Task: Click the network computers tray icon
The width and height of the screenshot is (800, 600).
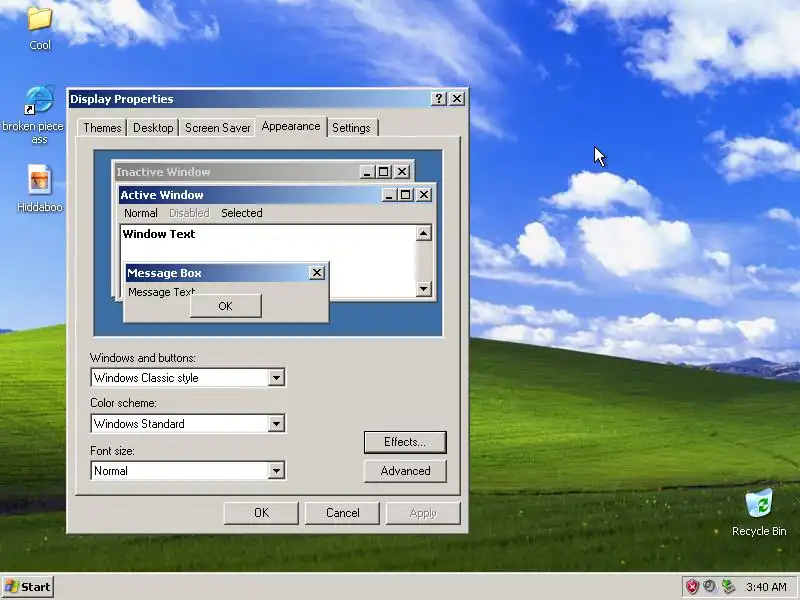Action: pos(728,587)
